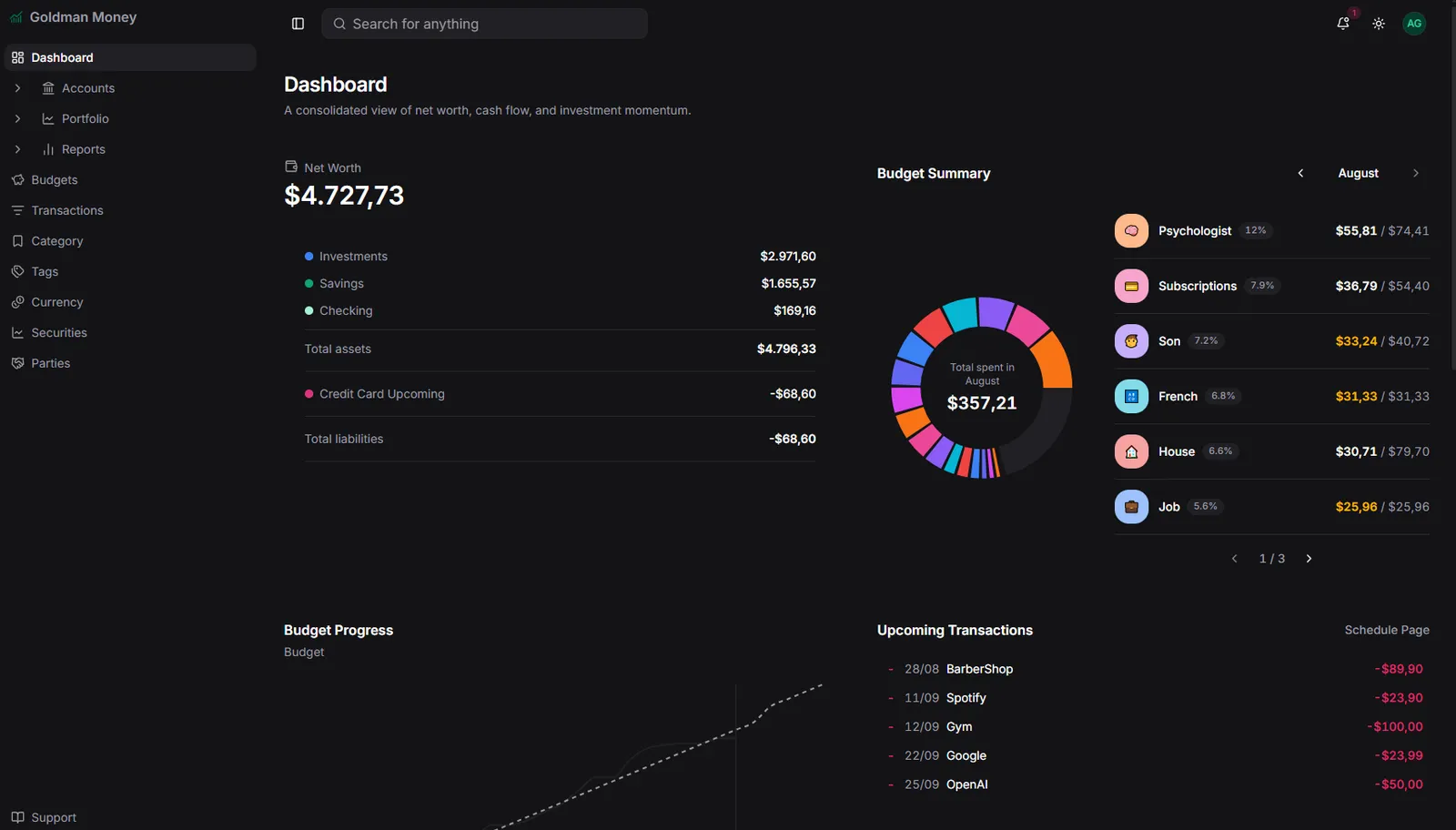This screenshot has height=830, width=1456.
Task: Open the notifications bell
Action: [1343, 24]
